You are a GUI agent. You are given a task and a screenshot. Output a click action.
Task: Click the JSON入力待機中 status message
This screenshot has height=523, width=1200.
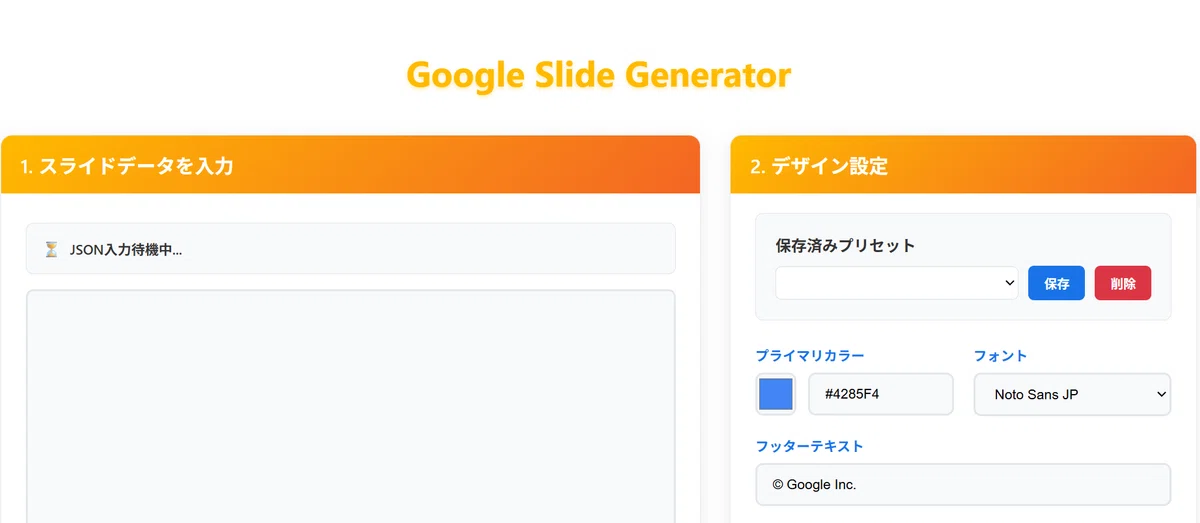click(x=126, y=249)
